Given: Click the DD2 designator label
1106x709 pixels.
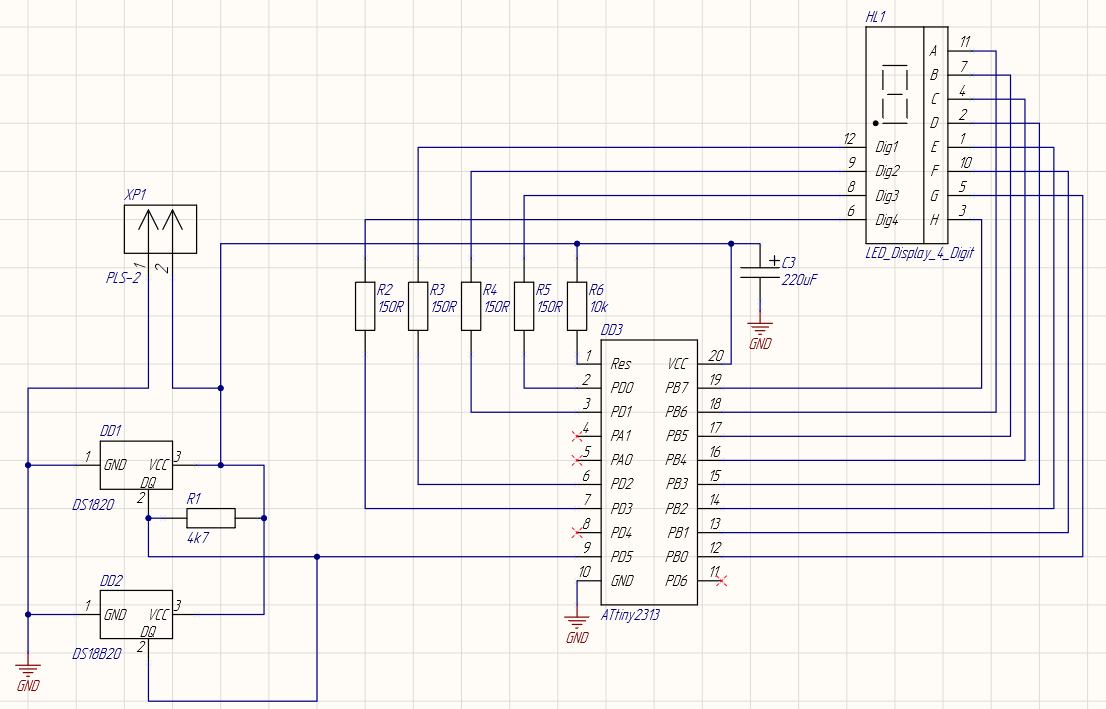Looking at the screenshot, I should point(111,581).
